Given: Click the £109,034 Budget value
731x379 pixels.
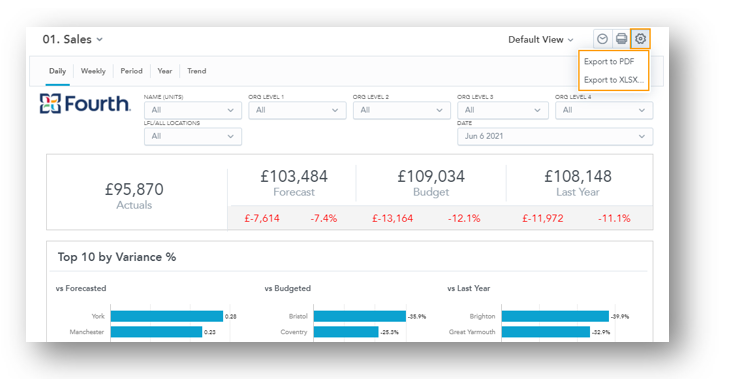Looking at the screenshot, I should [x=431, y=176].
